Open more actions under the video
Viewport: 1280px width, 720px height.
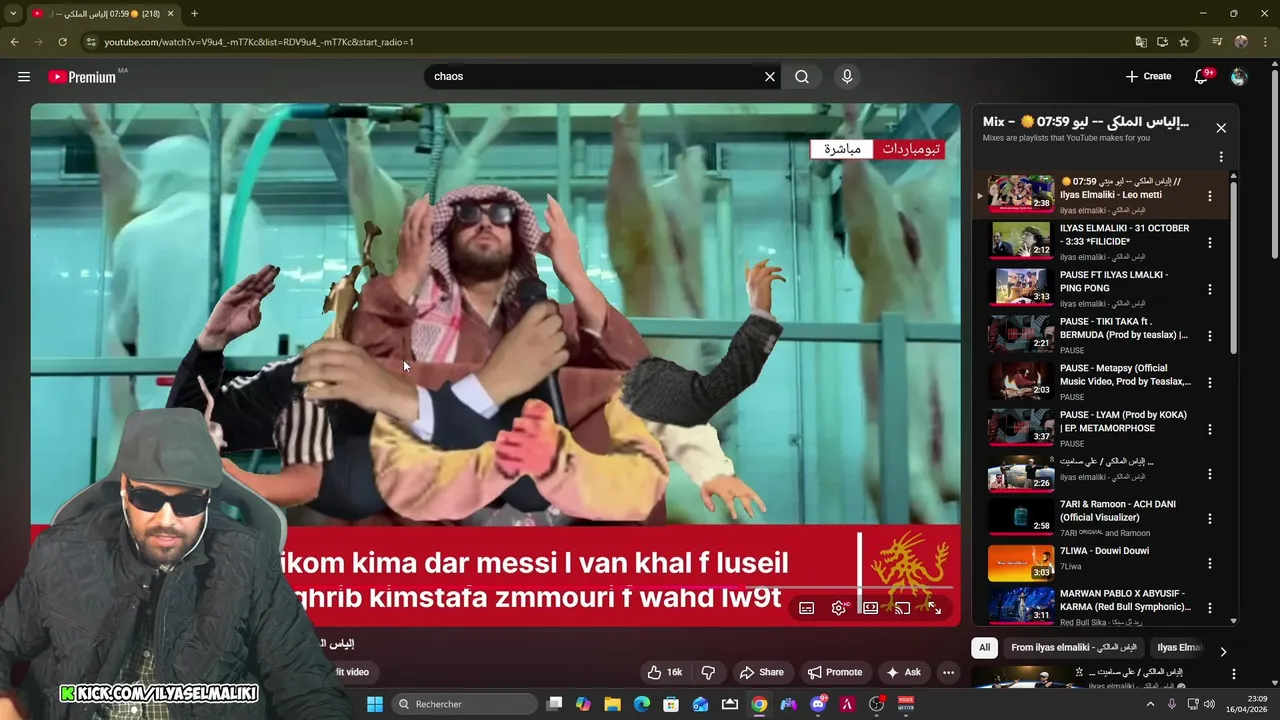(948, 672)
